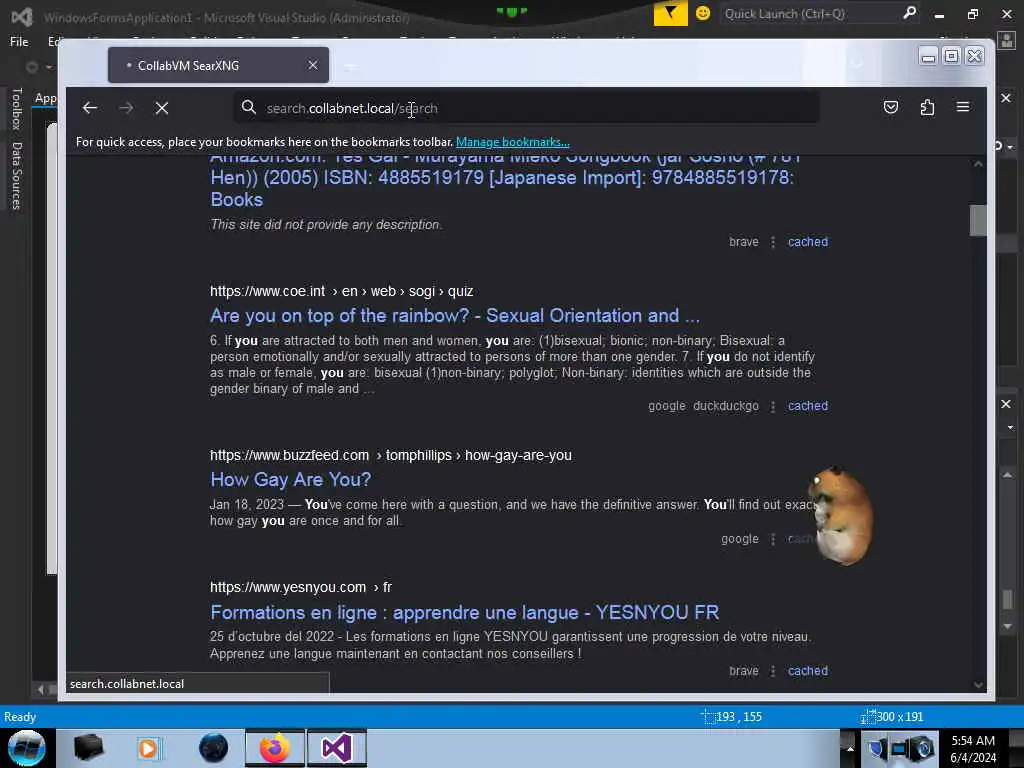Screen dimensions: 1024x768
Task: Switch to Firefox on the taskbar
Action: point(274,748)
